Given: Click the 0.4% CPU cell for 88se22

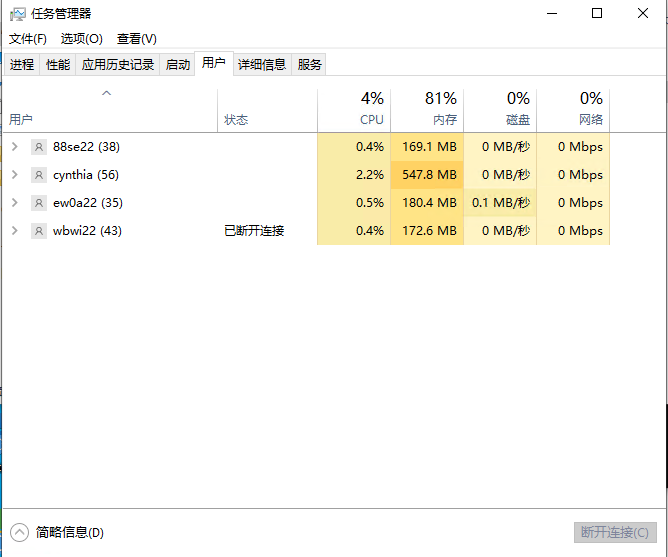Looking at the screenshot, I should pos(354,147).
